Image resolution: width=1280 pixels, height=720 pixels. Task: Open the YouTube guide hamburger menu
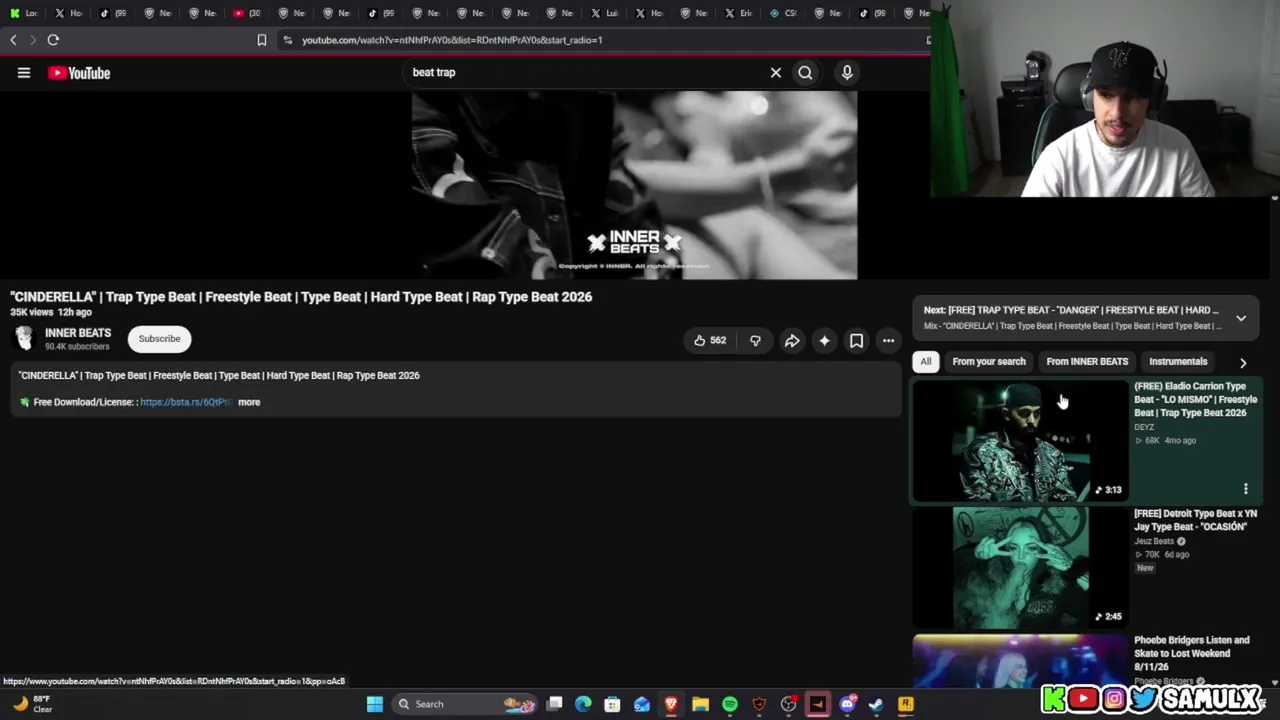point(24,73)
